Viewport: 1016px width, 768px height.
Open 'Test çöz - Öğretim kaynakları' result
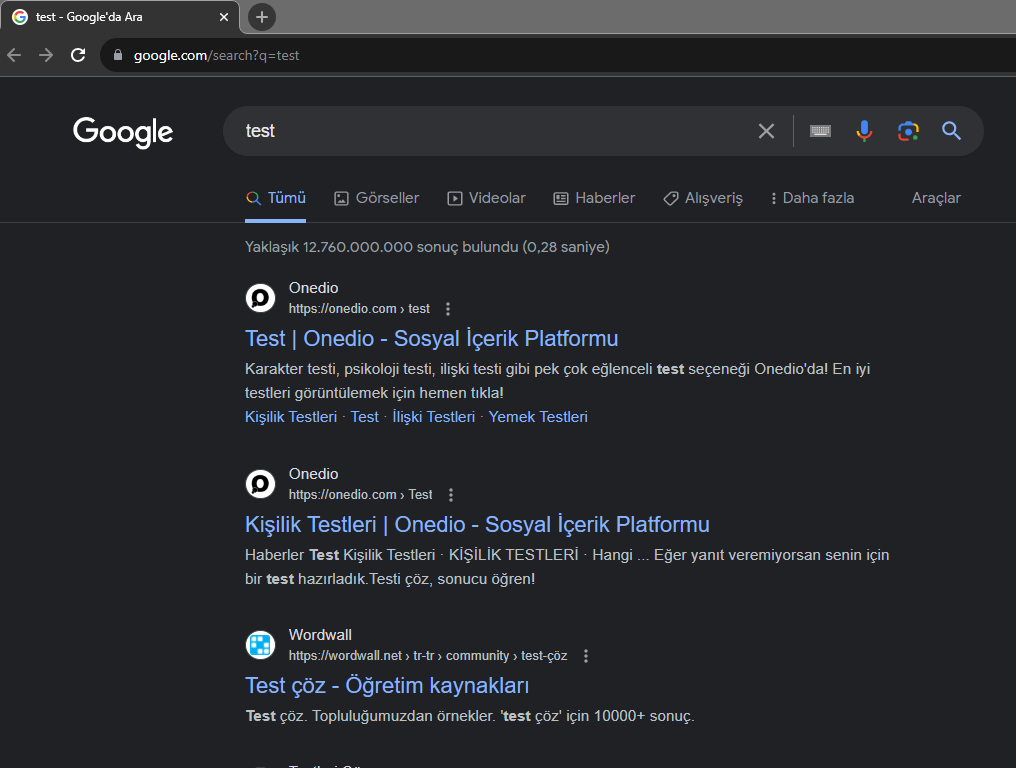click(x=387, y=686)
